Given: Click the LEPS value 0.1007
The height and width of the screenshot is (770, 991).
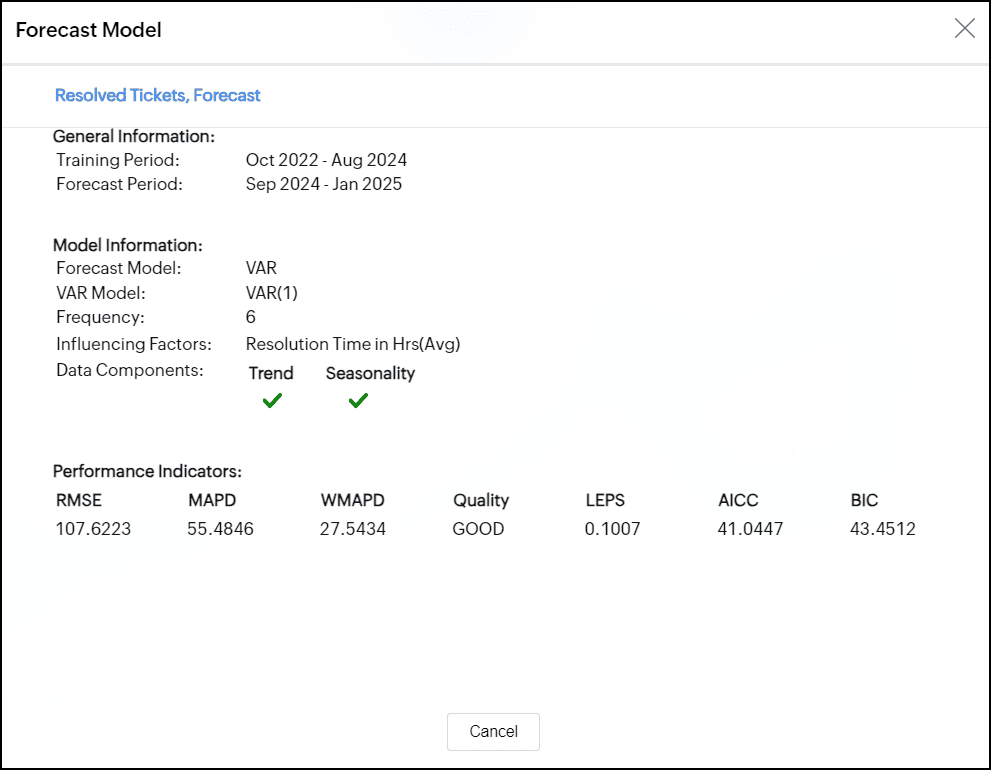Looking at the screenshot, I should [x=612, y=529].
